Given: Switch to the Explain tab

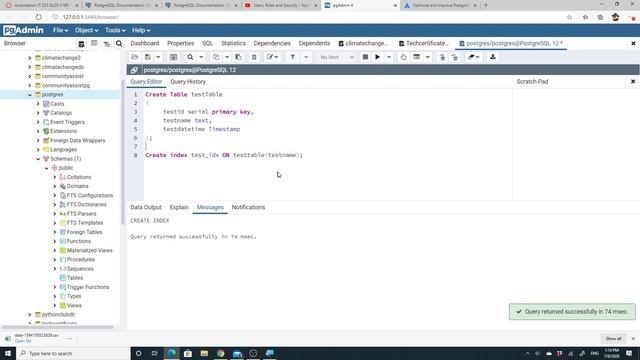Looking at the screenshot, I should tap(179, 207).
